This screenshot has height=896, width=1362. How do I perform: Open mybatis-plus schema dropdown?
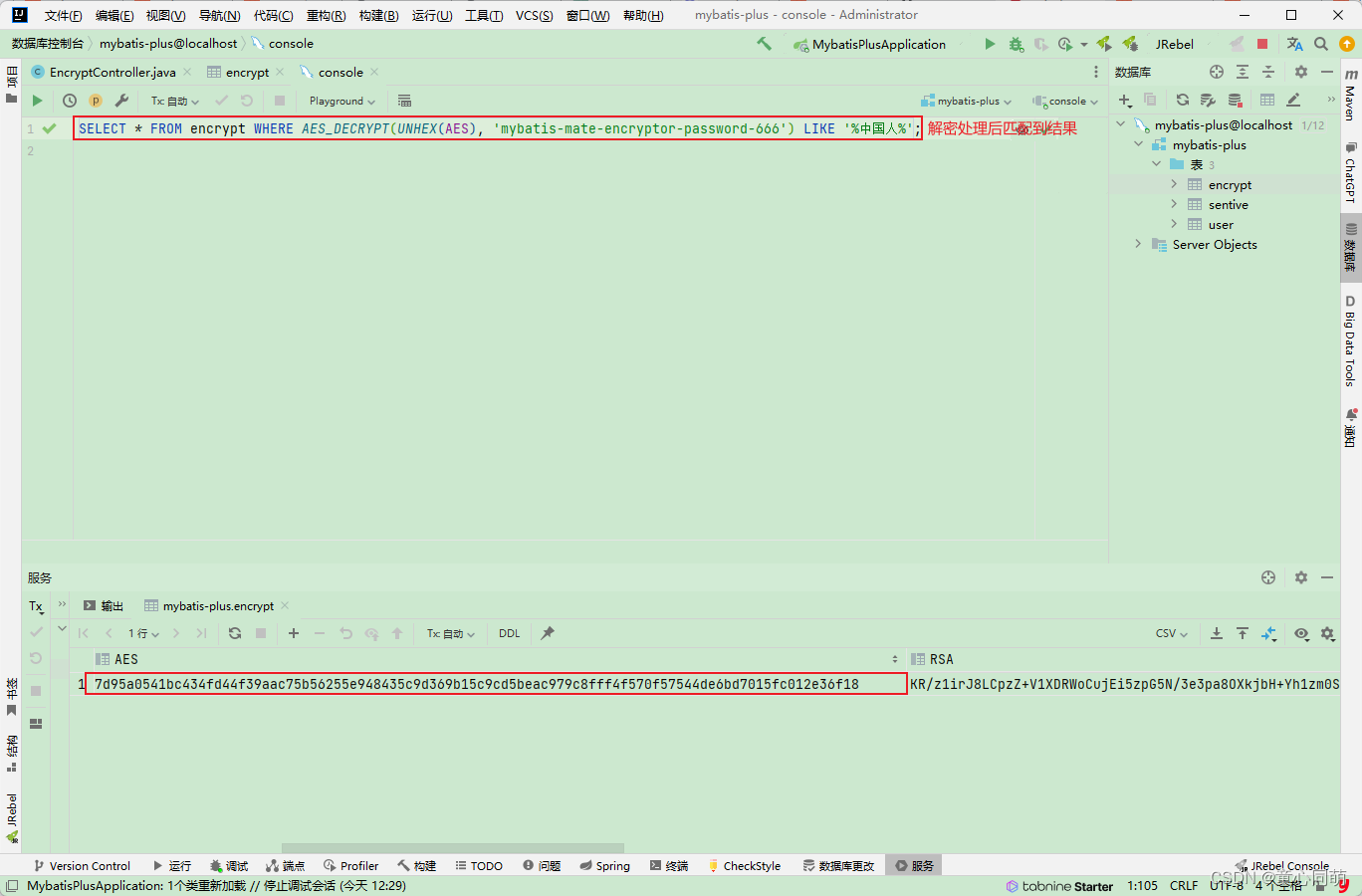pyautogui.click(x=967, y=101)
